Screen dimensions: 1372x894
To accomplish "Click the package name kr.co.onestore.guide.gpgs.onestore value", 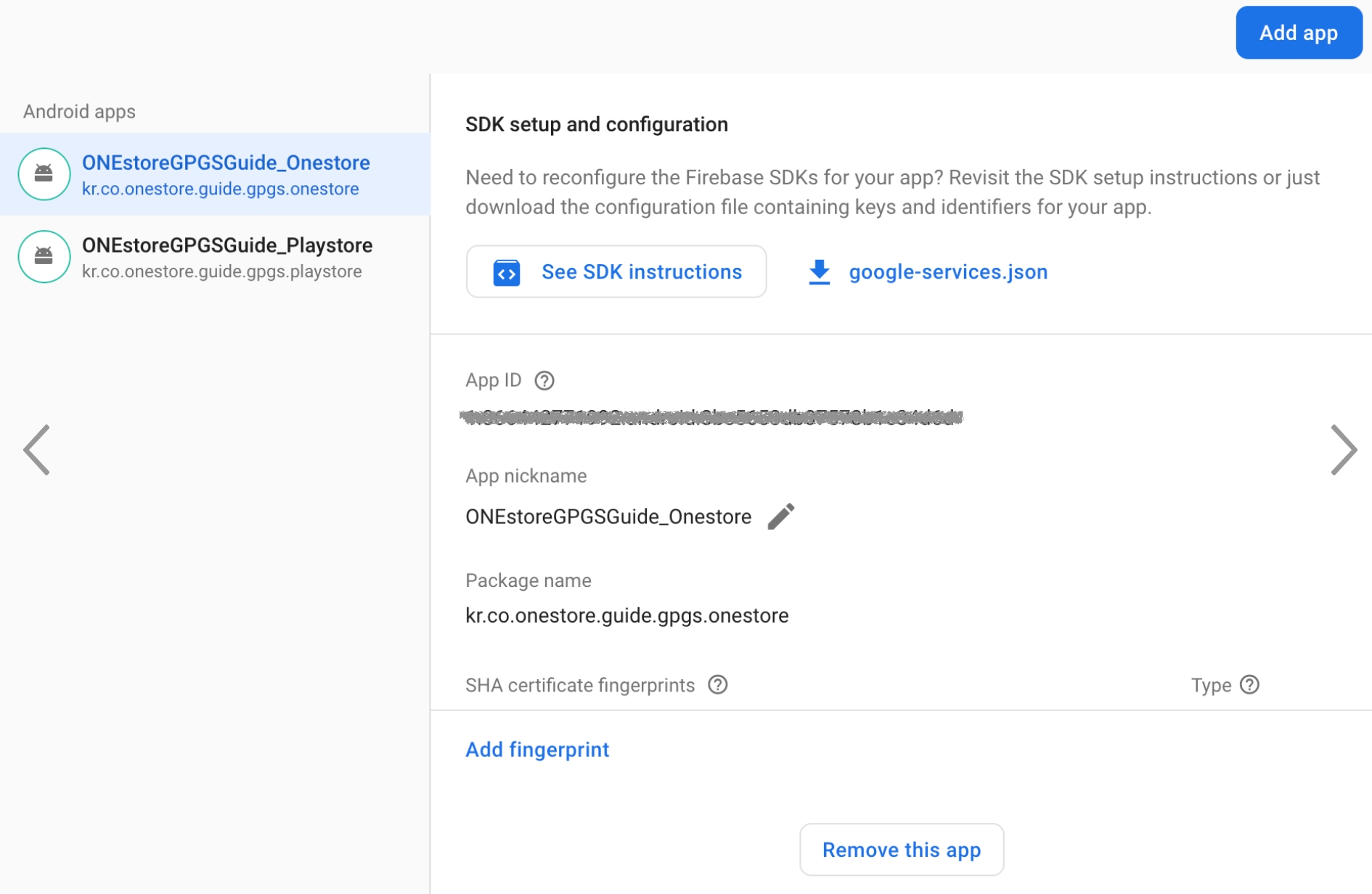I will click(x=626, y=615).
